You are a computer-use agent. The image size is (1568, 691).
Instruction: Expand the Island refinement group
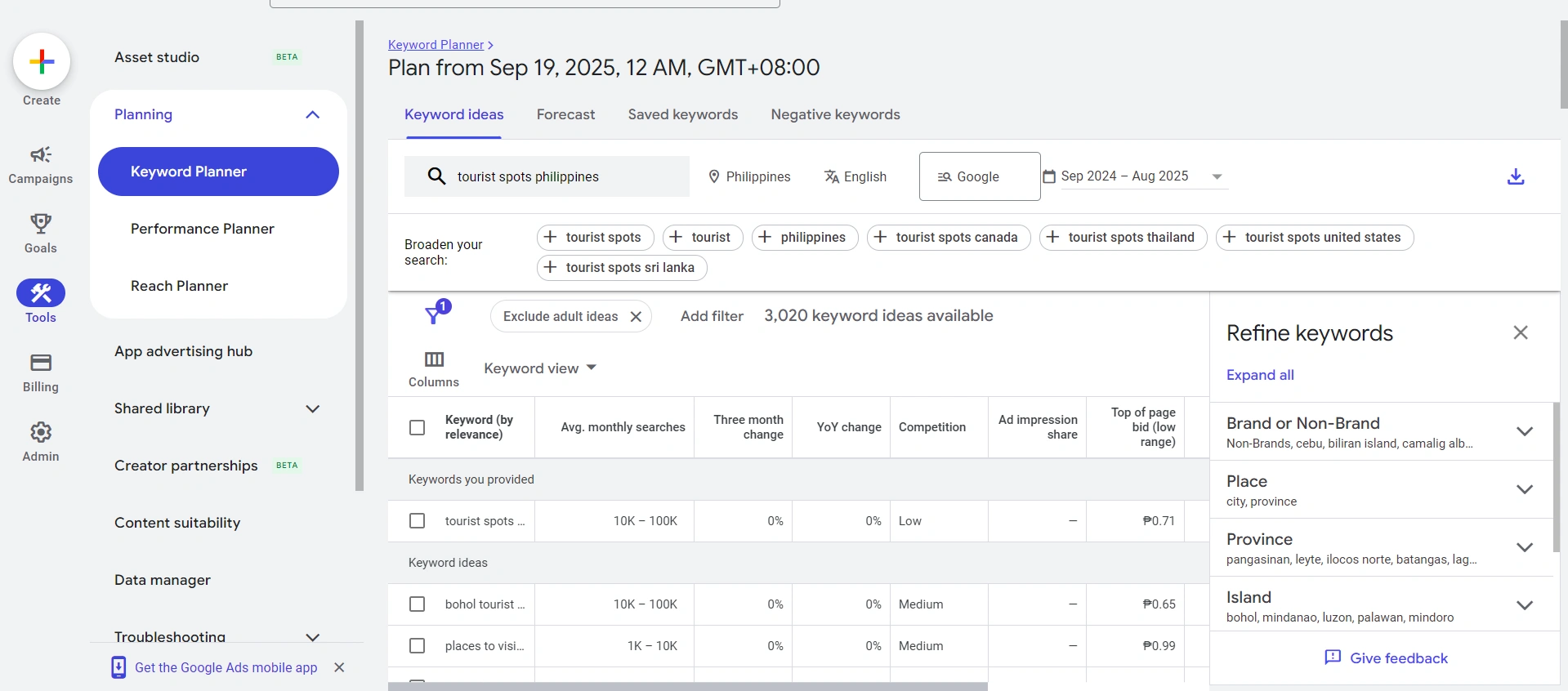(x=1525, y=605)
